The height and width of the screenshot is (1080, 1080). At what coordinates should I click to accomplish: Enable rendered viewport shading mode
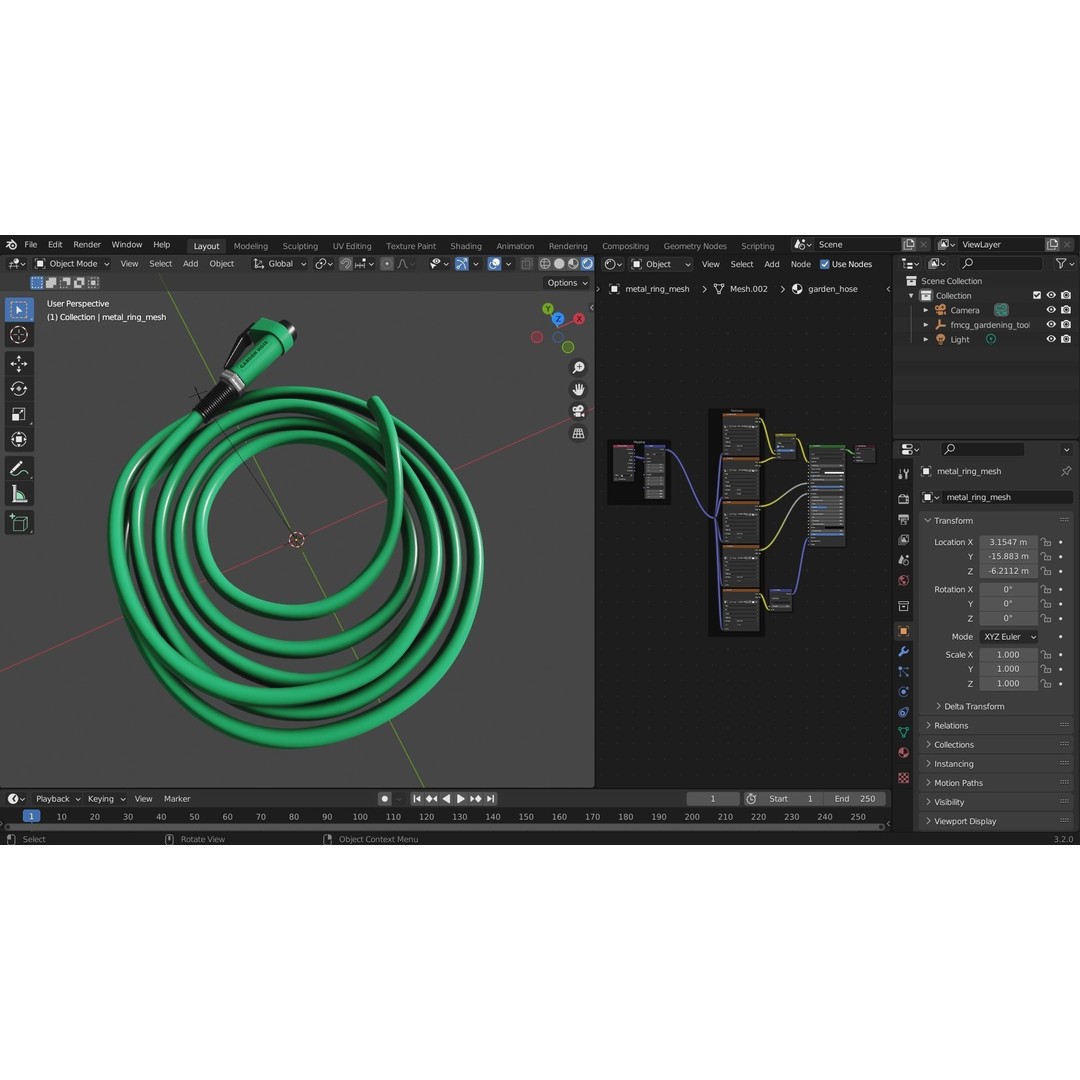[x=587, y=264]
